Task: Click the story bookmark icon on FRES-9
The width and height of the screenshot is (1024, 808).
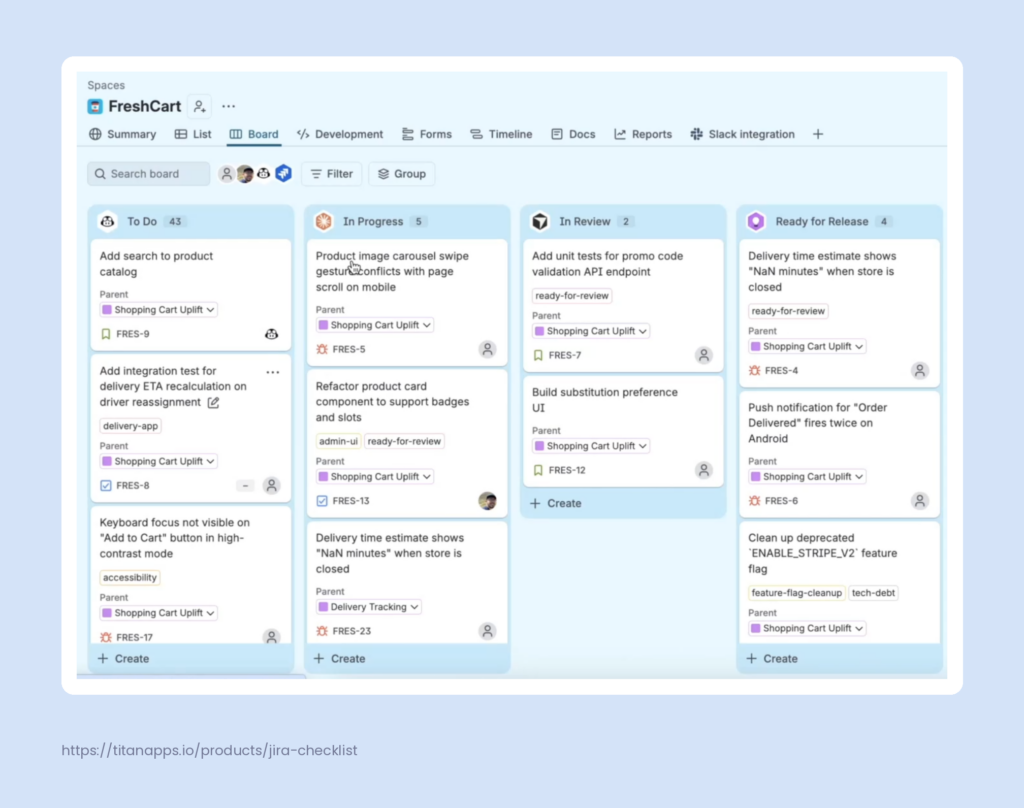Action: point(106,334)
